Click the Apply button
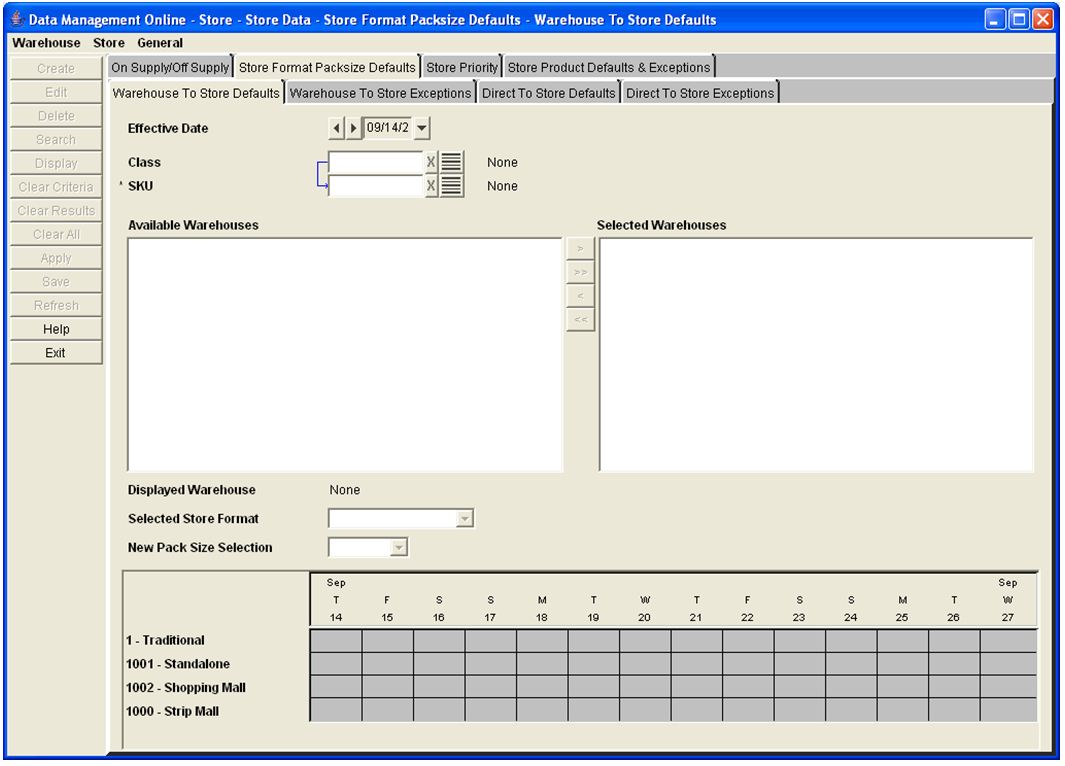 tap(56, 259)
